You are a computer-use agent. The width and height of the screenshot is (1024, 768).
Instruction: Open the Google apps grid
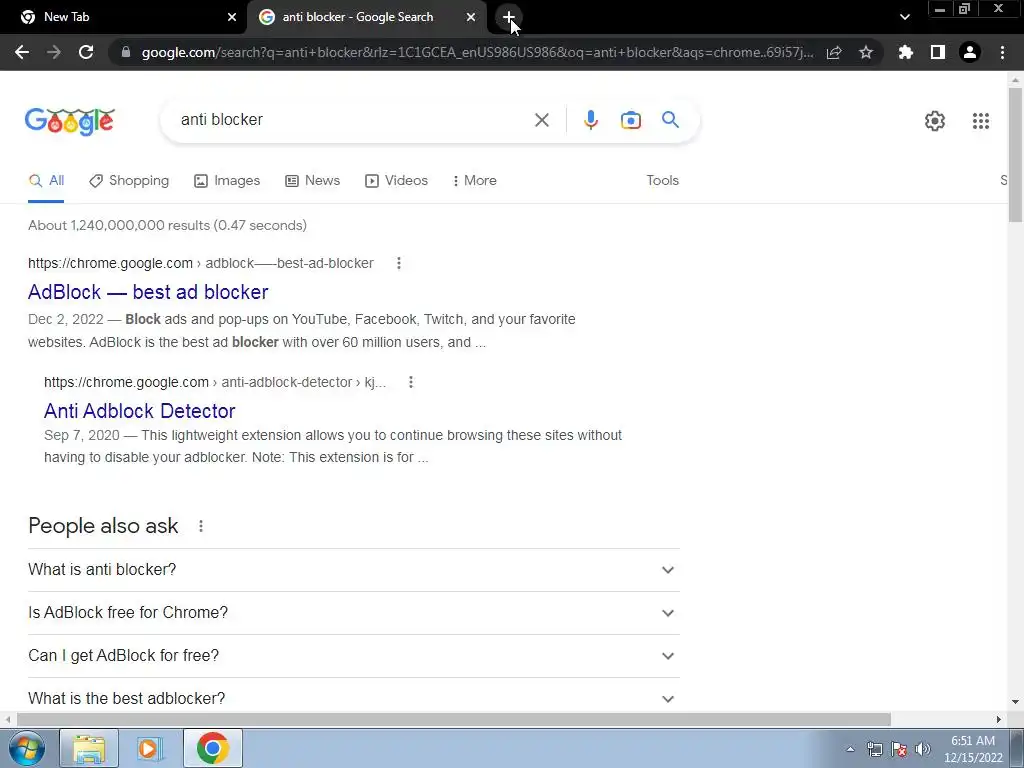pos(980,121)
